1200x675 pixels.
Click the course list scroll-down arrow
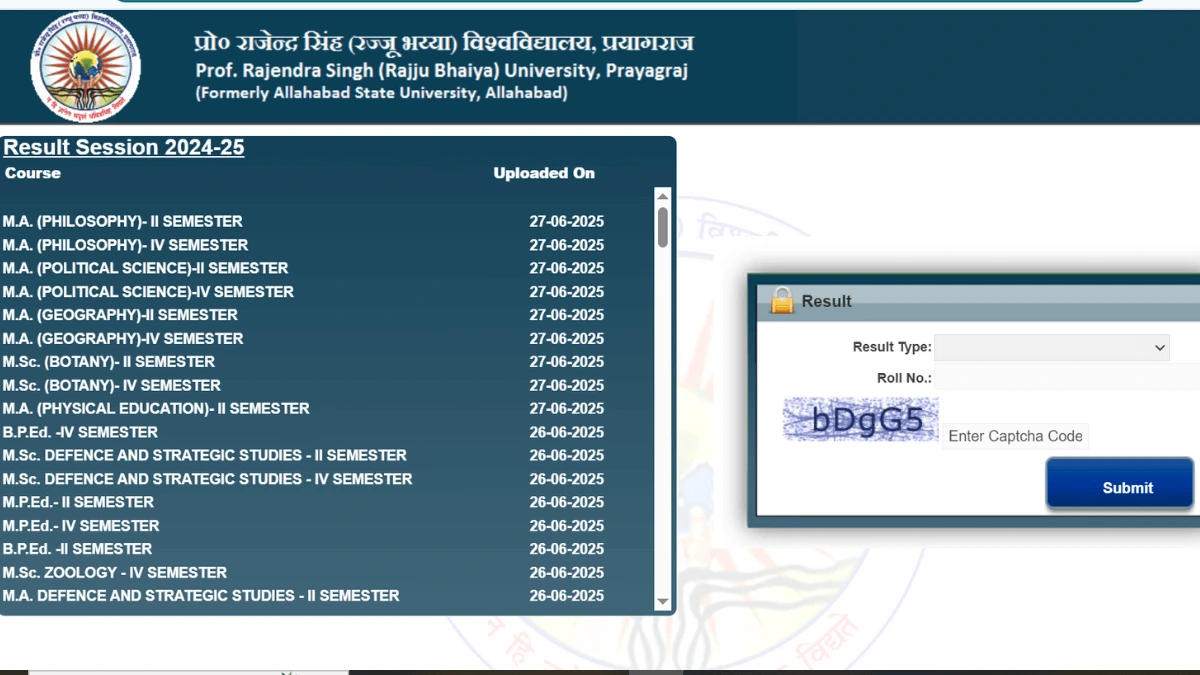tap(662, 602)
